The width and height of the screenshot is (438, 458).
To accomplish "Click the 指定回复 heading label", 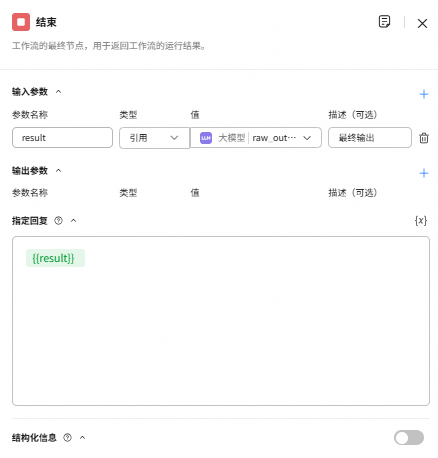I will [x=30, y=220].
